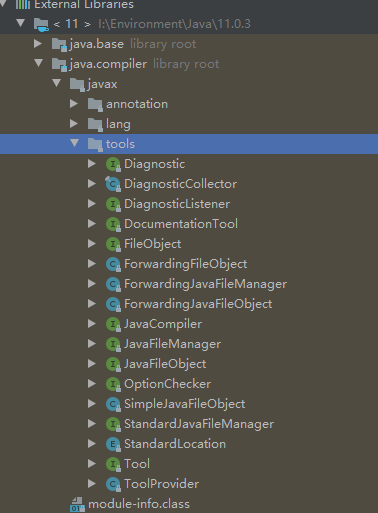Click the JavaCompiler interface icon

pyautogui.click(x=113, y=324)
